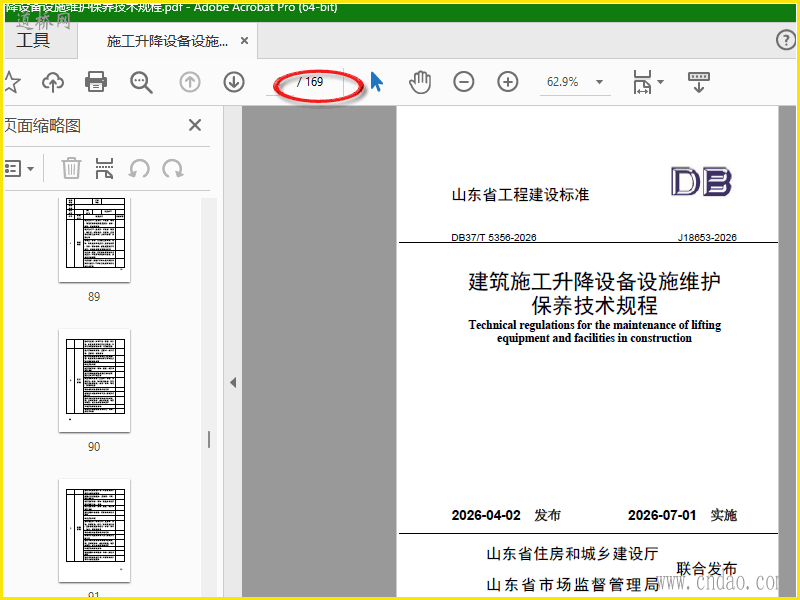
Task: Expand the fit page width options dropdown
Action: [660, 82]
